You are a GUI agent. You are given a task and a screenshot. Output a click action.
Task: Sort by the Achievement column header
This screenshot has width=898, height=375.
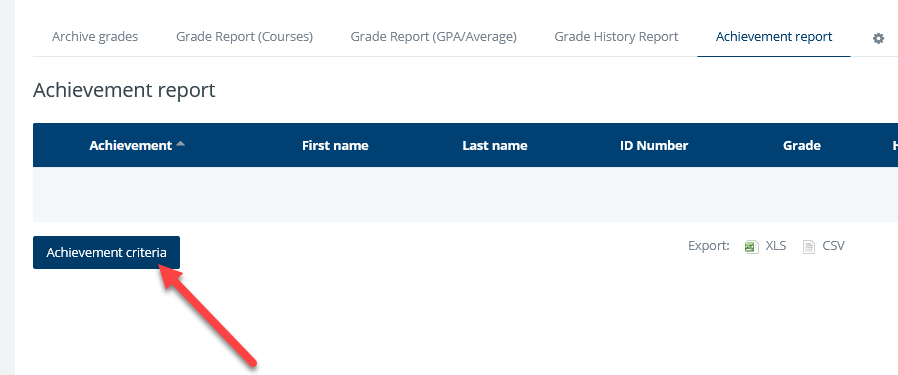coord(131,145)
